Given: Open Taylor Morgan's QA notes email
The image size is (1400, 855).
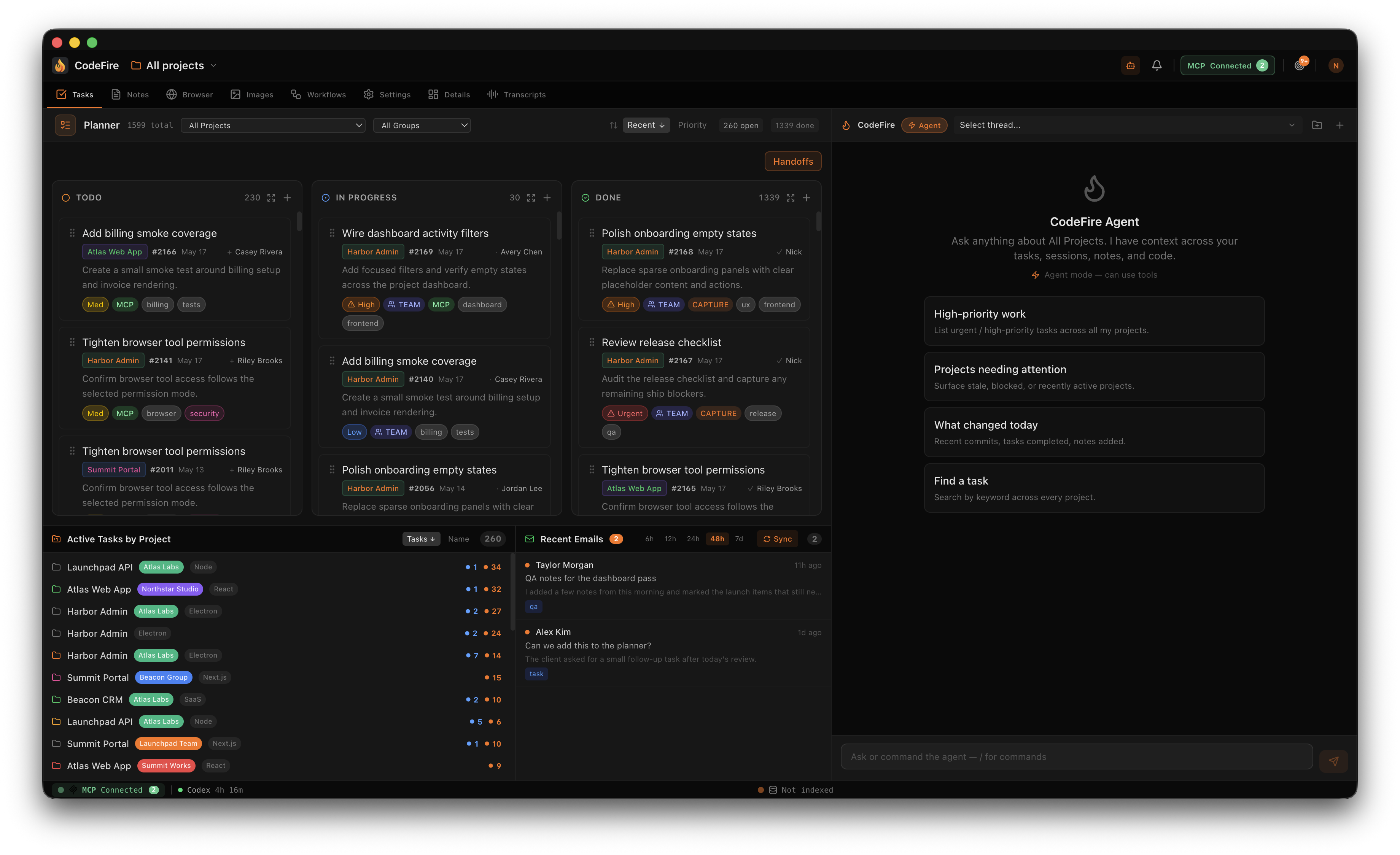Looking at the screenshot, I should click(673, 586).
